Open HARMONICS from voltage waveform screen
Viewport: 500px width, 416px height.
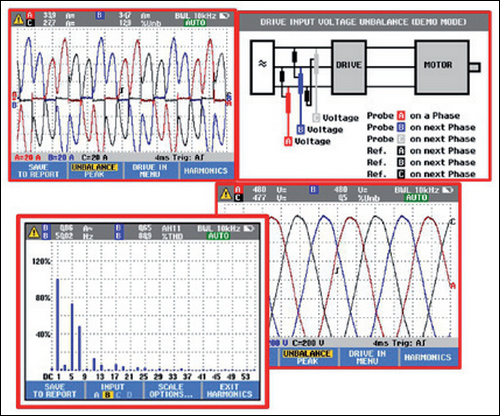click(428, 357)
